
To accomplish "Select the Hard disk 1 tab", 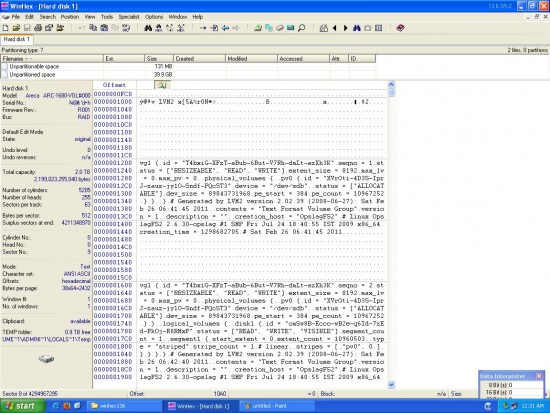I will (x=16, y=39).
